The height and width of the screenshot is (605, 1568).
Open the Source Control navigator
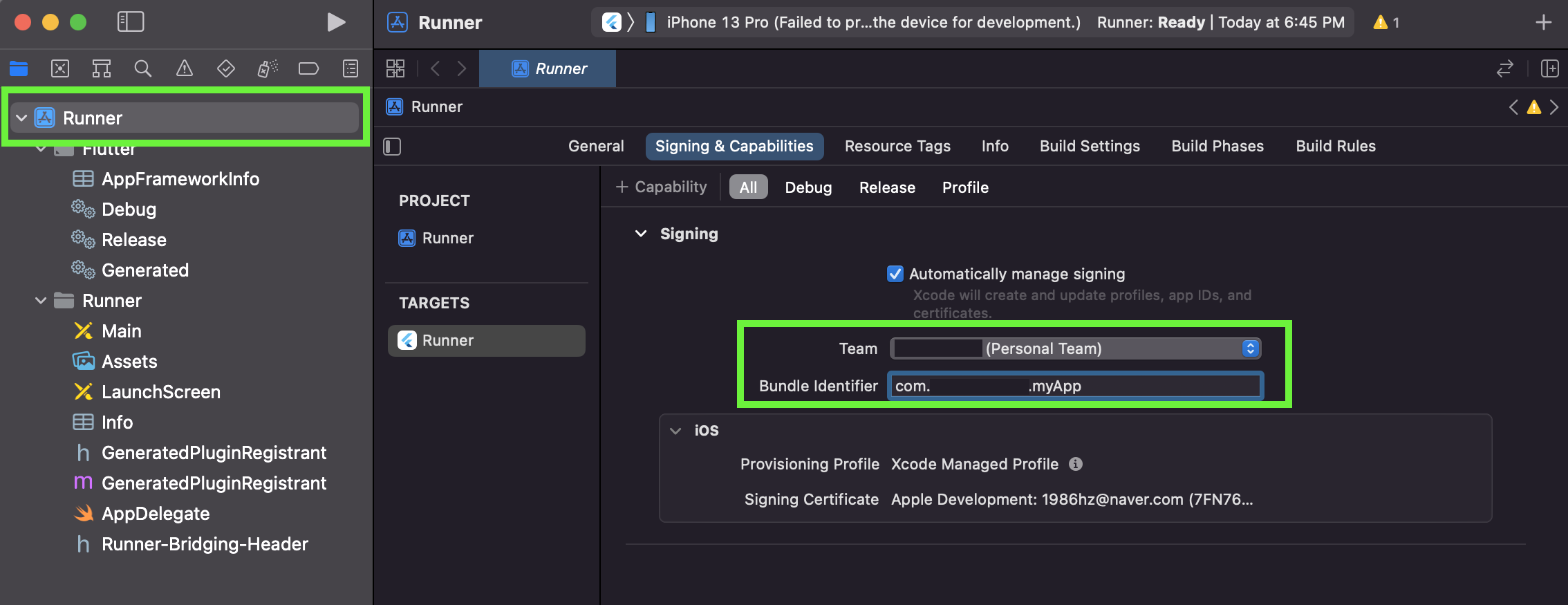60,68
